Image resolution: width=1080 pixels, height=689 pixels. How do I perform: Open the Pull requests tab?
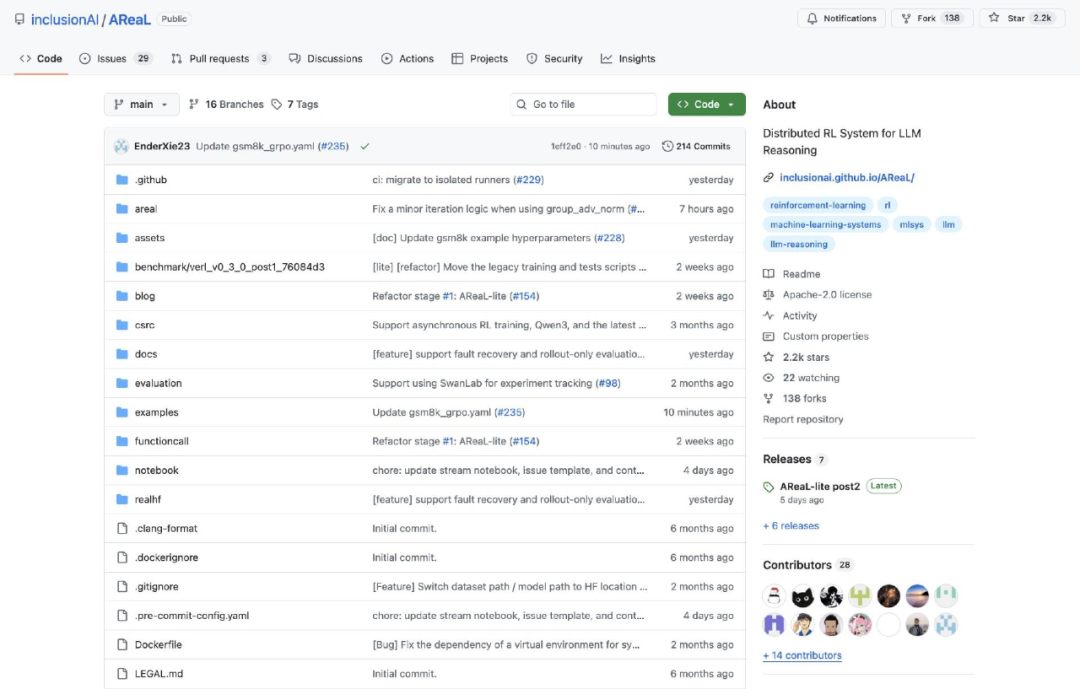220,59
